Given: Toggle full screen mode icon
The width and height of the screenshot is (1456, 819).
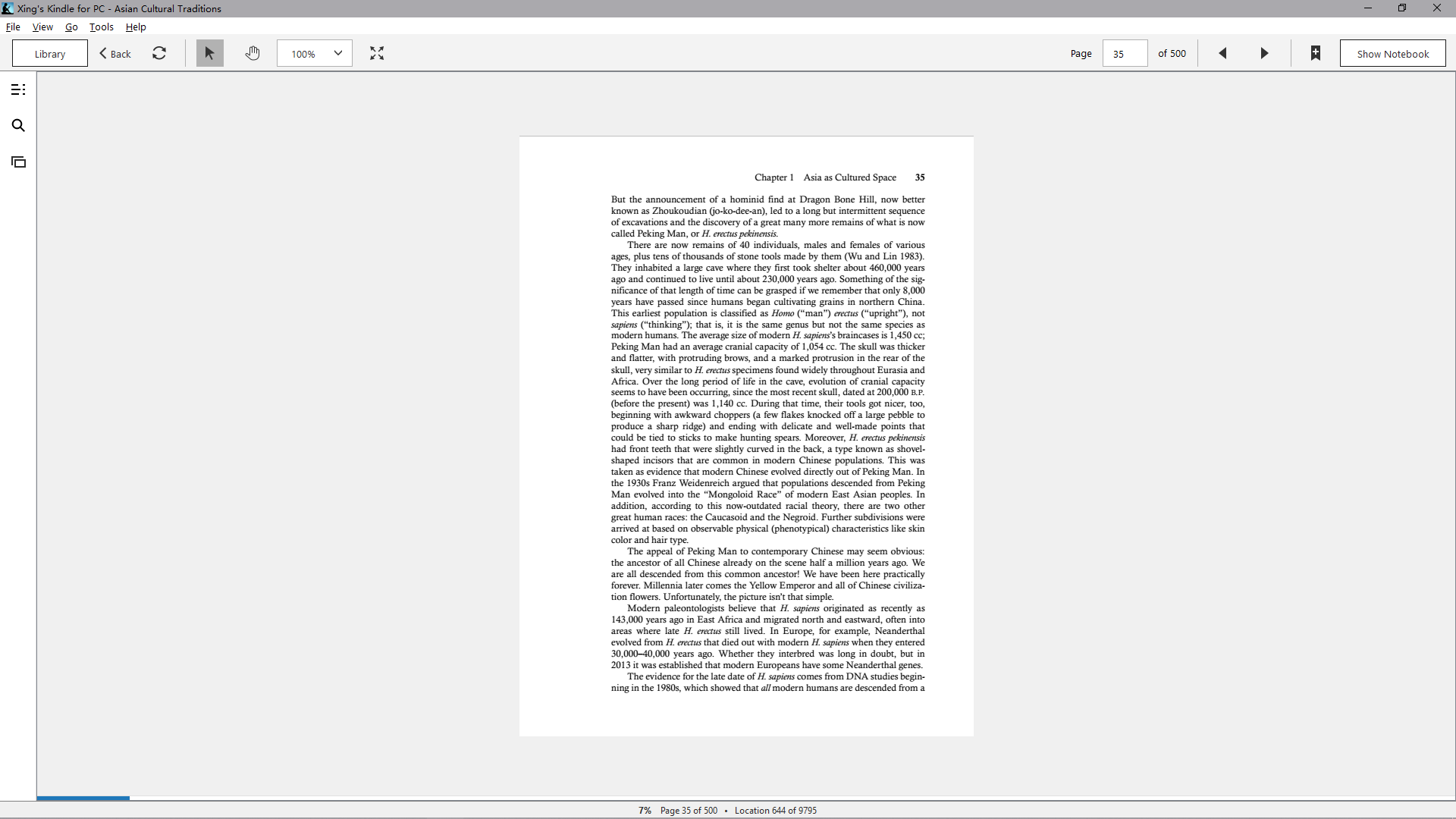Looking at the screenshot, I should (x=377, y=53).
